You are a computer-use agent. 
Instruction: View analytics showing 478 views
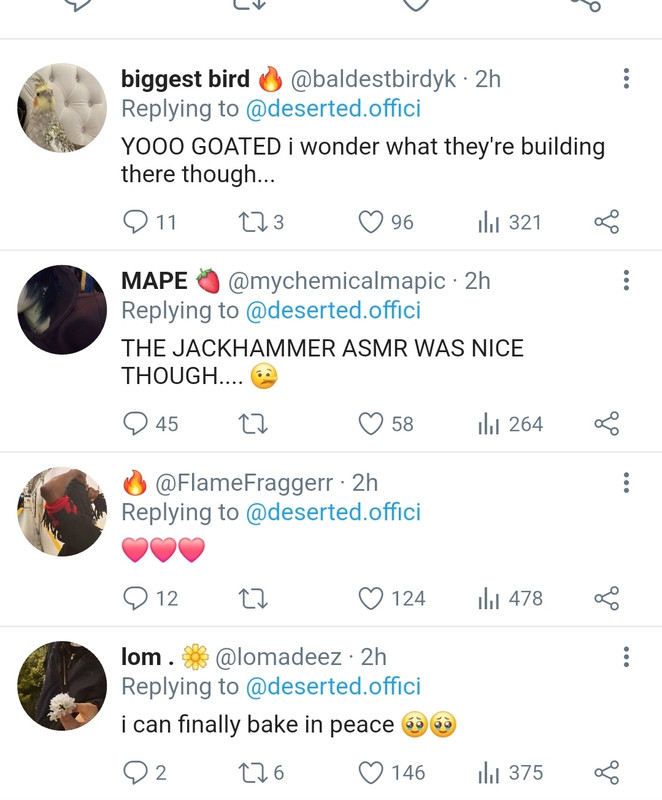(510, 598)
